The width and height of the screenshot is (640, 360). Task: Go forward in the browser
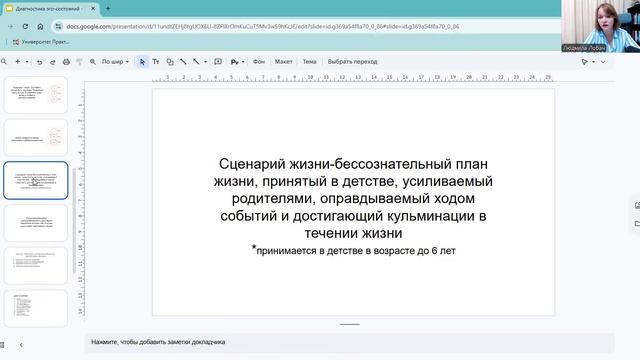tap(10, 27)
